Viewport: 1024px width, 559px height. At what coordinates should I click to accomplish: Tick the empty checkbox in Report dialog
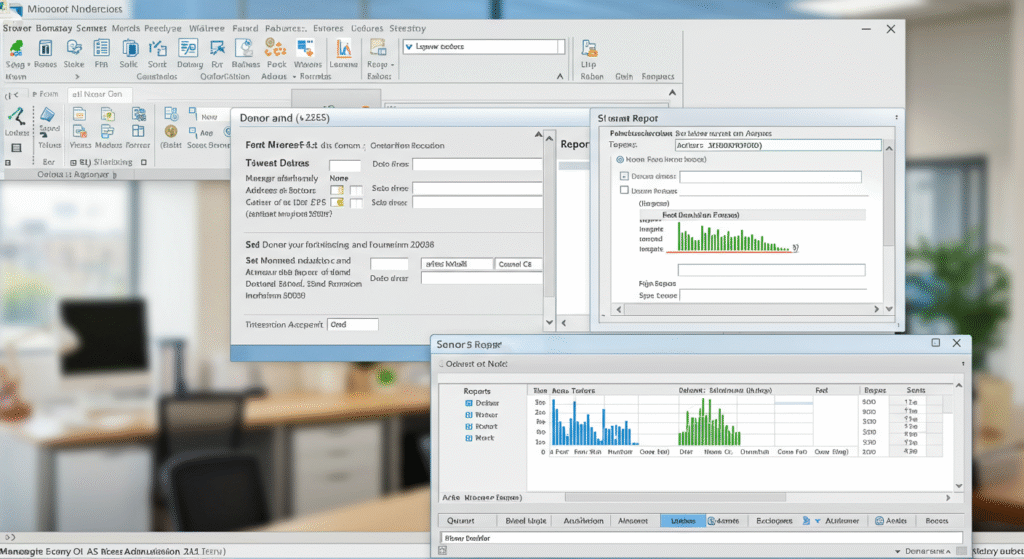pyautogui.click(x=625, y=189)
